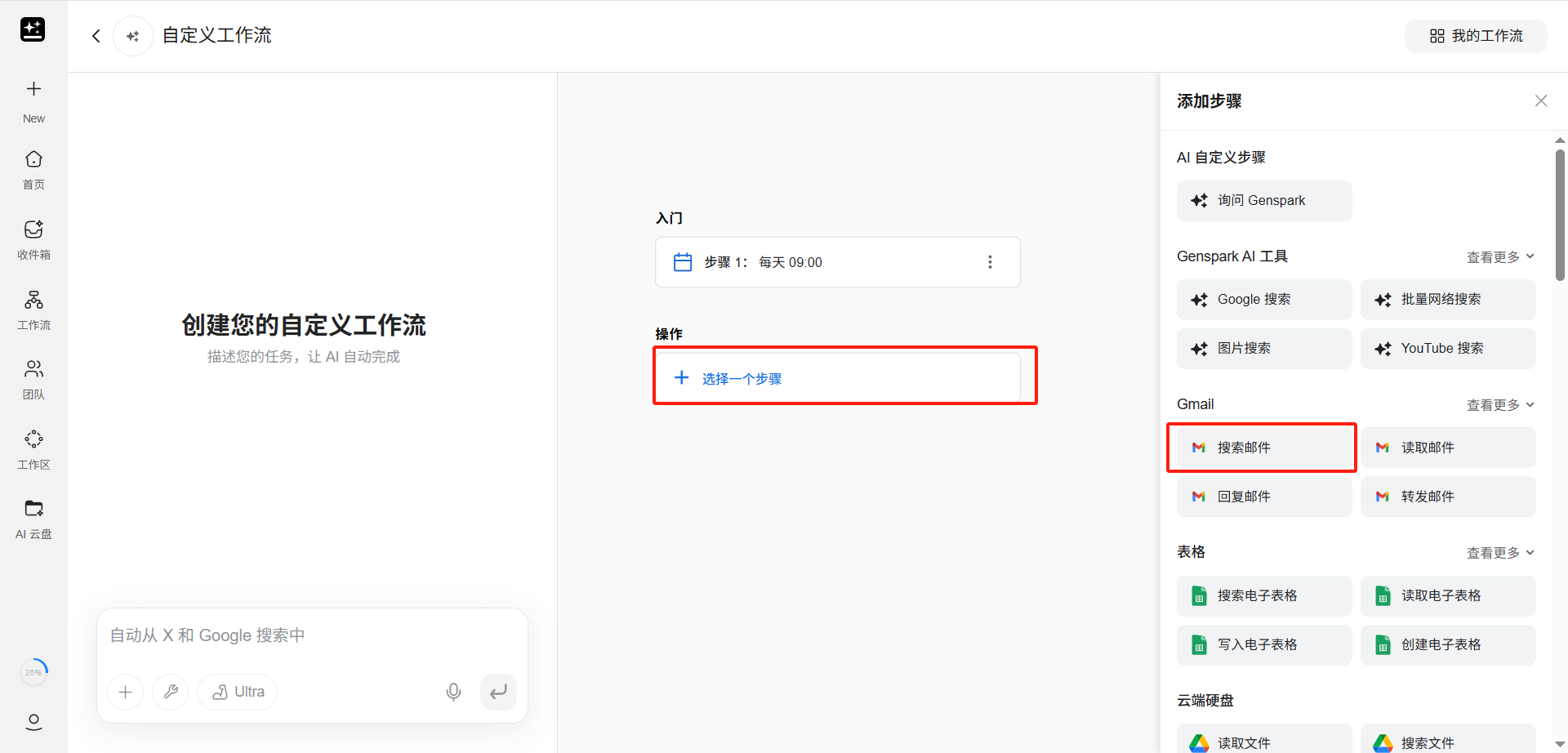Expand 查看更多 next to Gmail section

tap(1499, 405)
